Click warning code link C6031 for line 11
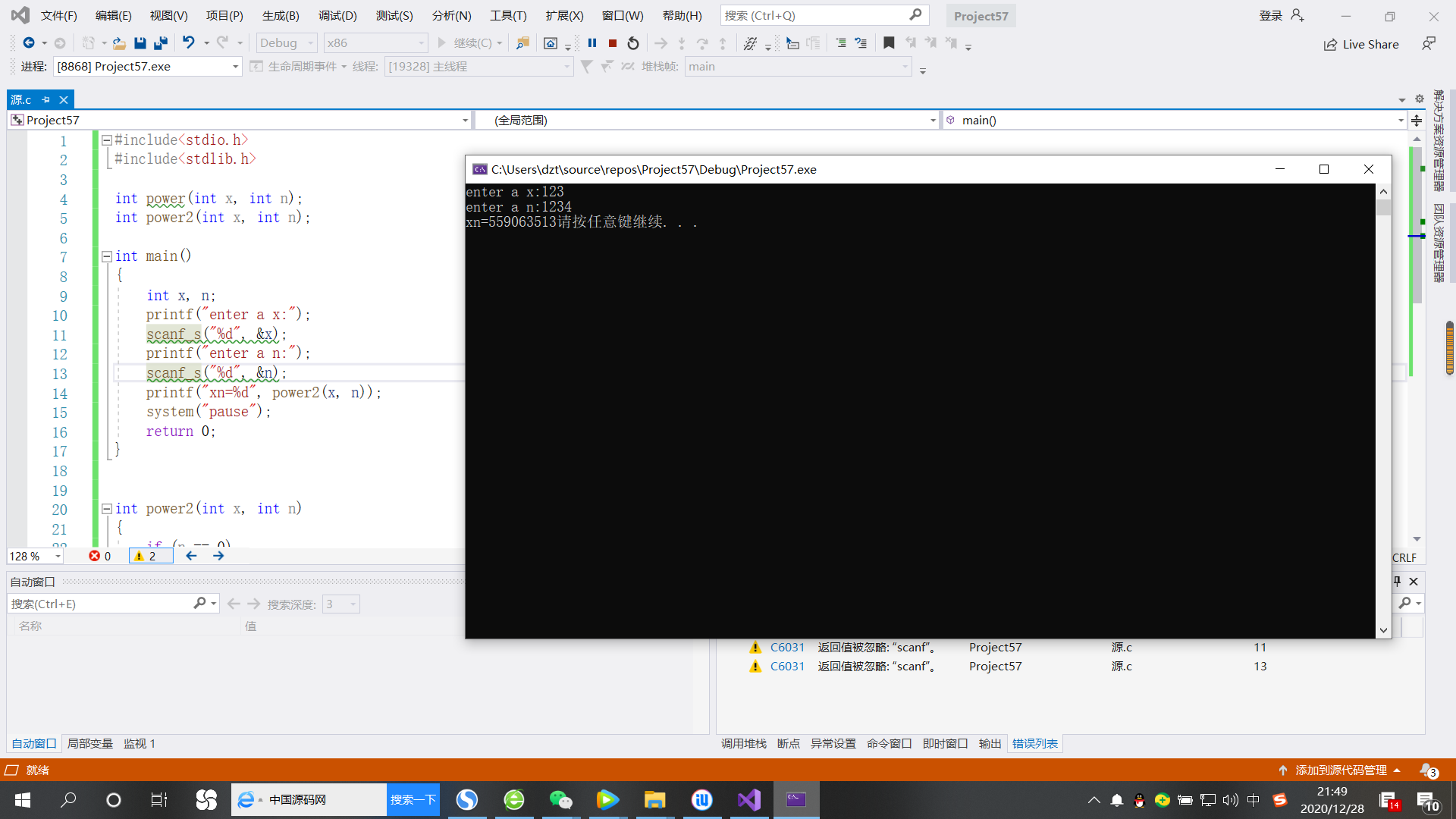Viewport: 1456px width, 819px height. [787, 647]
